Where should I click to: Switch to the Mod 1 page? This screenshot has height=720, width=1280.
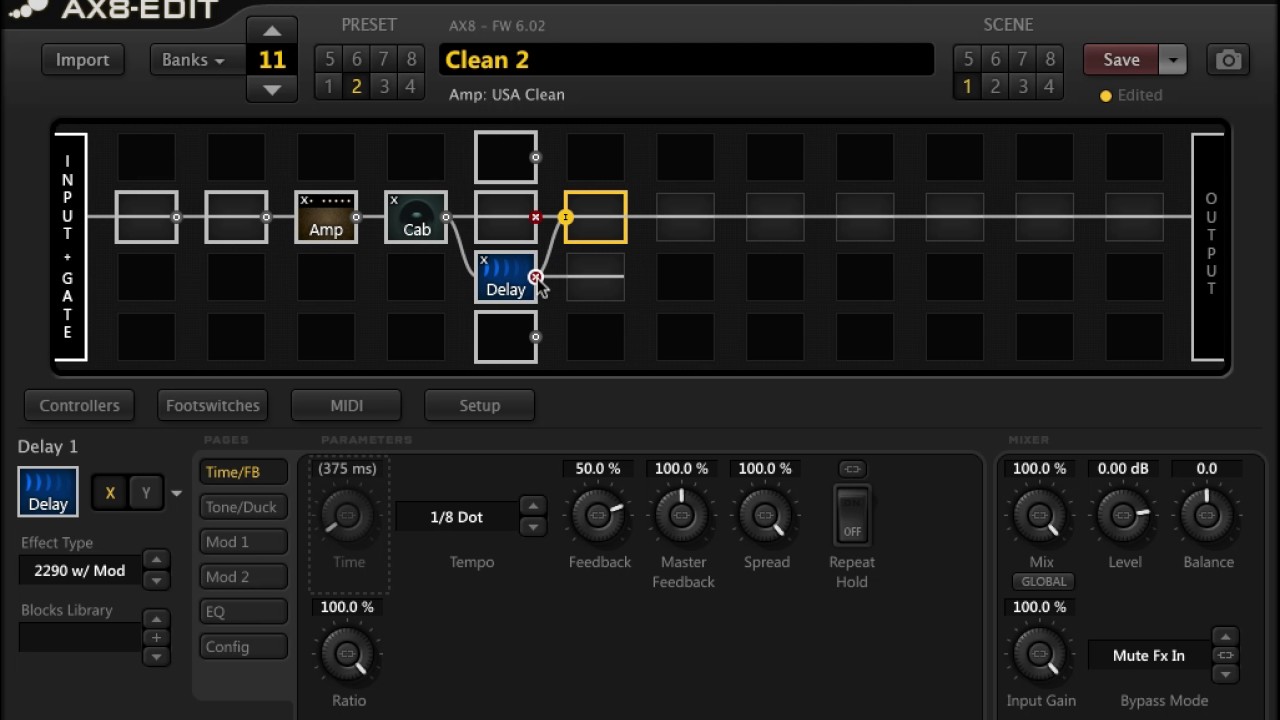click(243, 542)
